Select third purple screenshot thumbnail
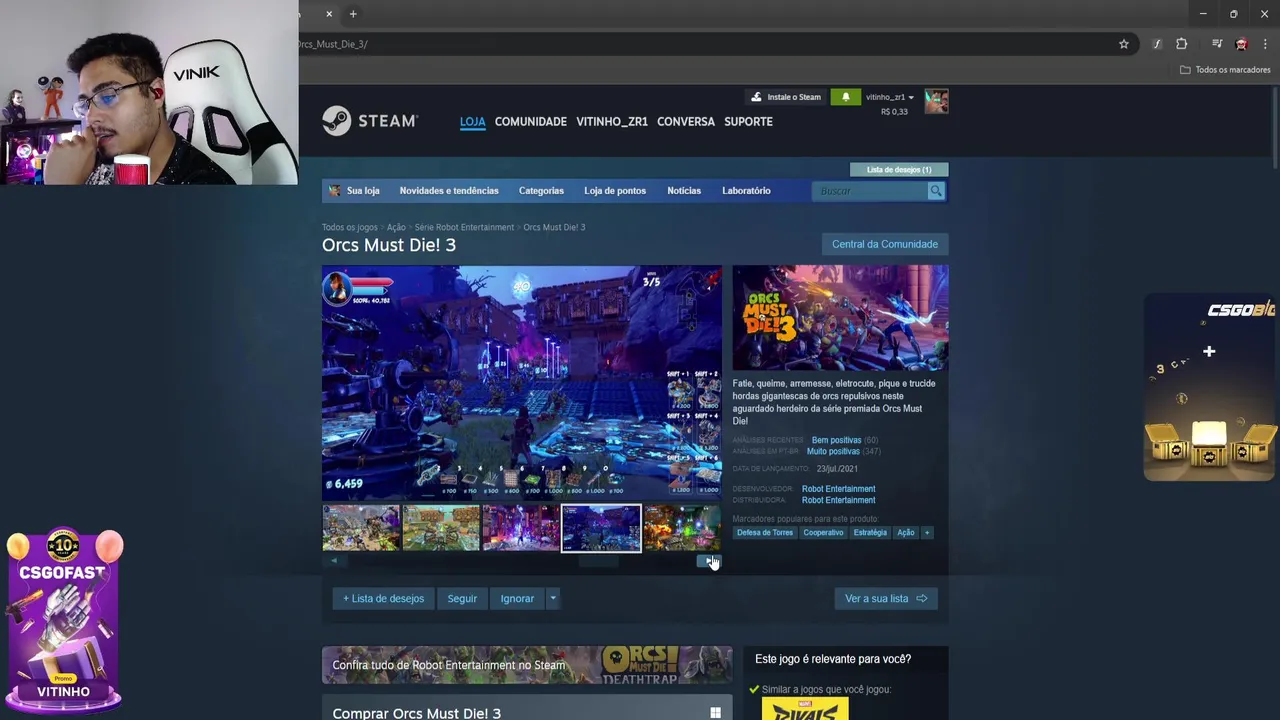1280x720 pixels. point(521,528)
